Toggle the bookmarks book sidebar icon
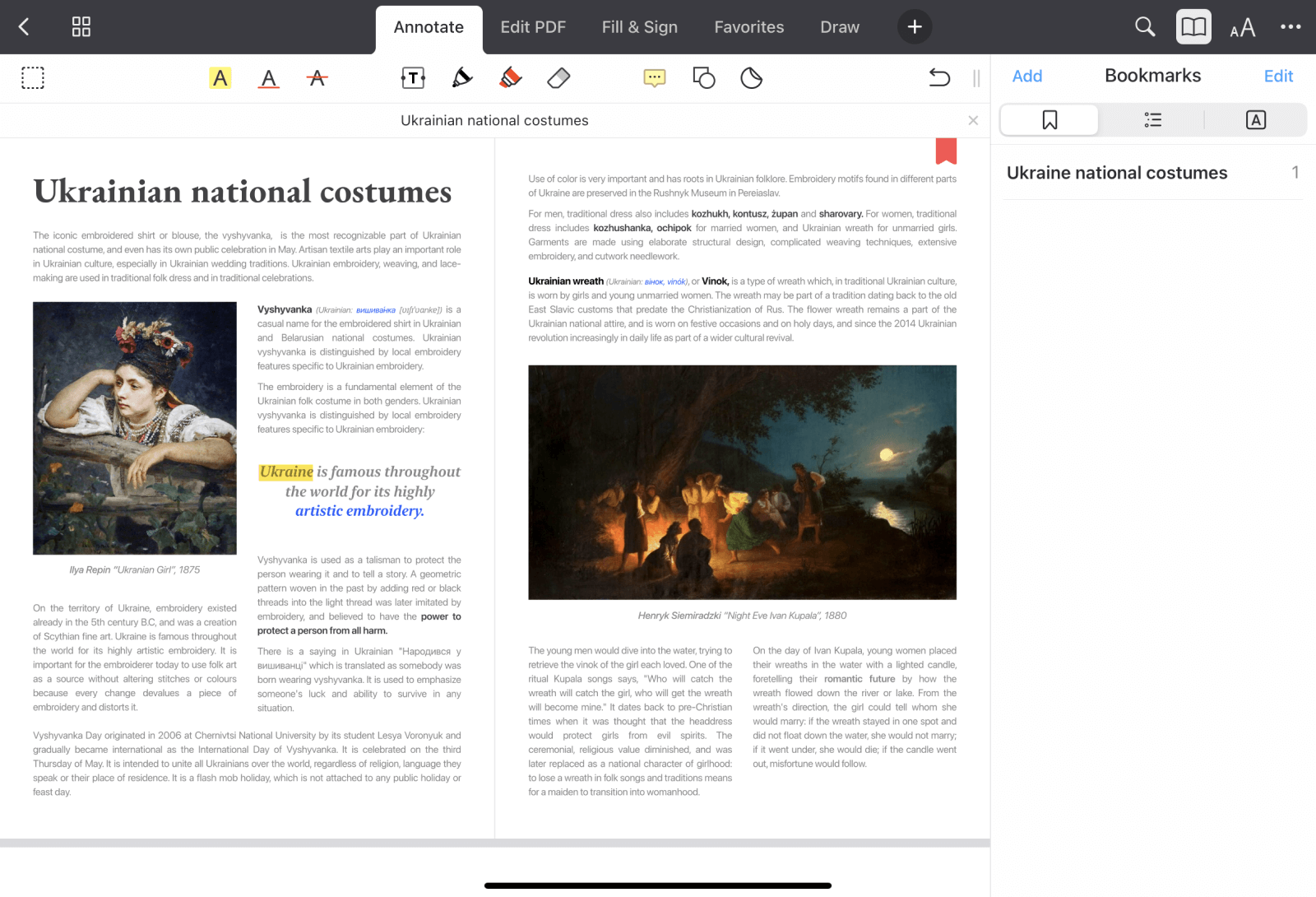This screenshot has width=1316, height=897. (1193, 27)
